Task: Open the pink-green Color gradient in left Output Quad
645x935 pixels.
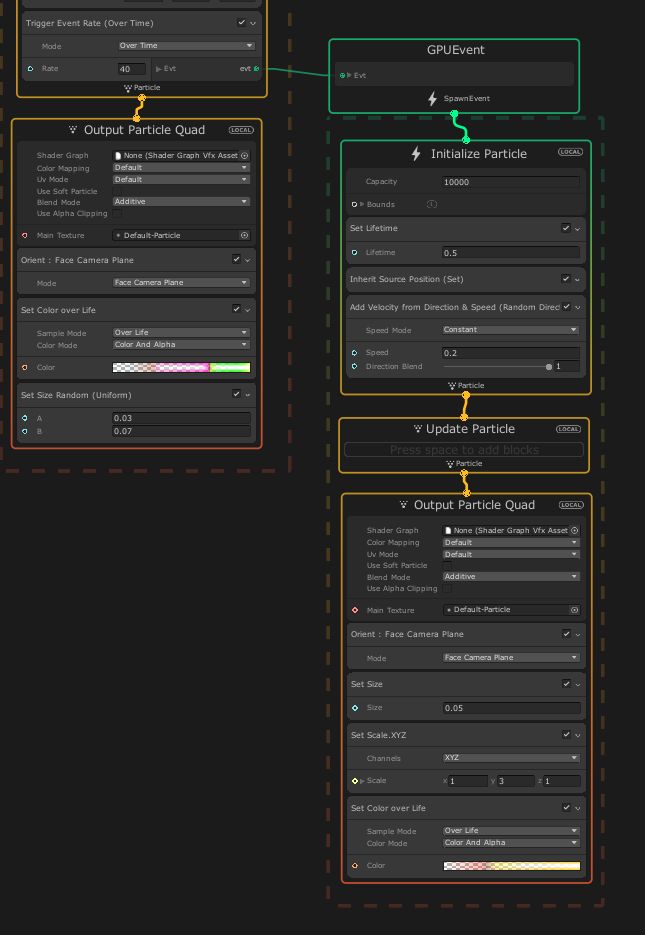Action: click(x=181, y=368)
